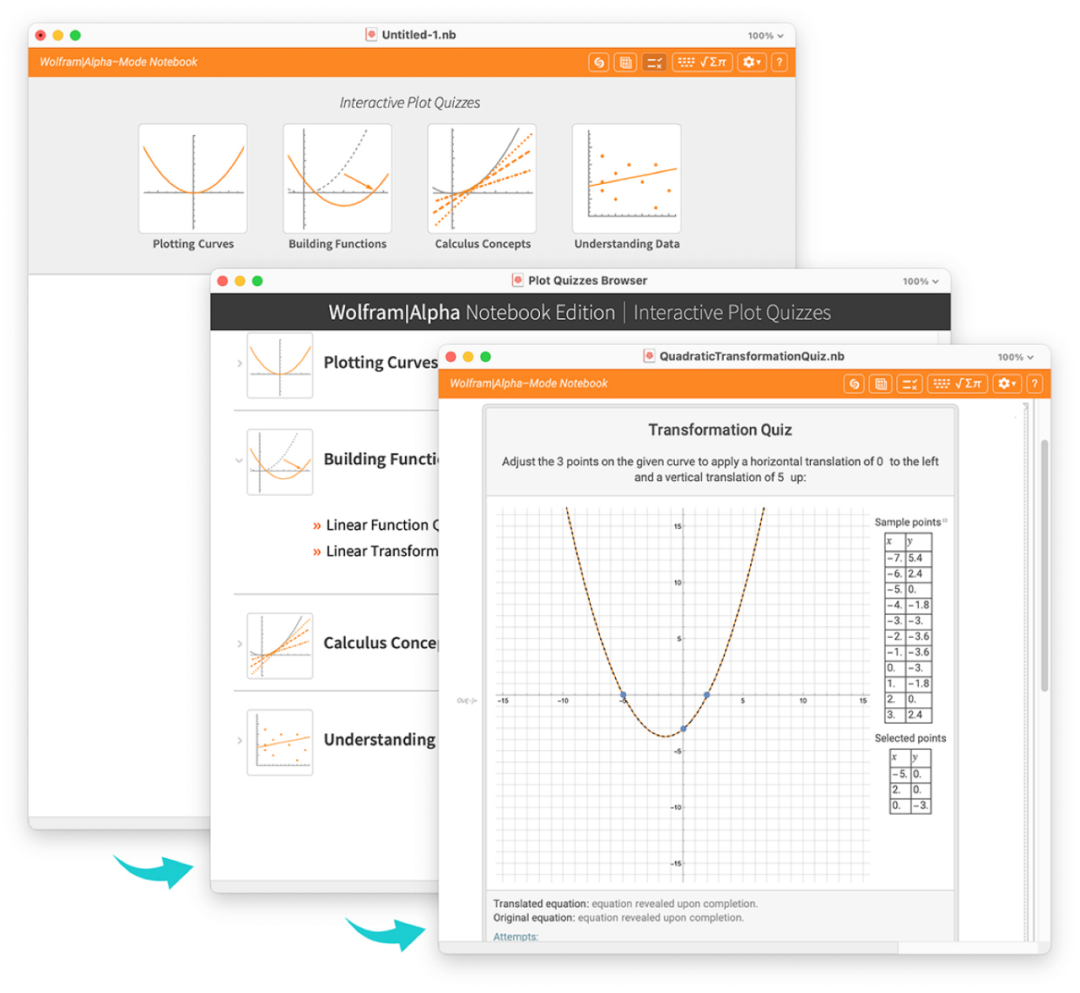Open the Plotting Curves thumbnail in Untitled-1.nb
The width and height of the screenshot is (1080, 993).
[x=193, y=178]
